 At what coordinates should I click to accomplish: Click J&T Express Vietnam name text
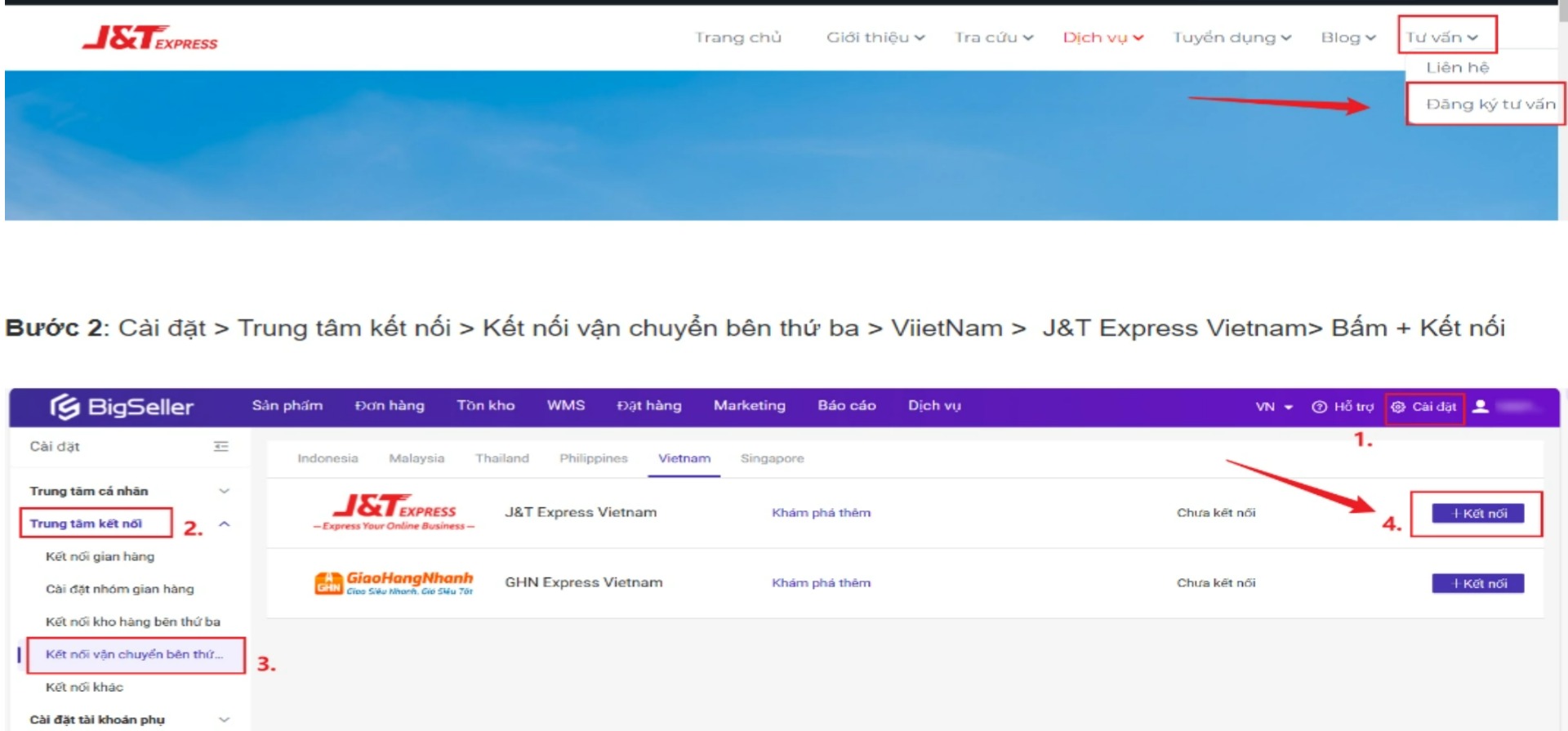pos(581,512)
